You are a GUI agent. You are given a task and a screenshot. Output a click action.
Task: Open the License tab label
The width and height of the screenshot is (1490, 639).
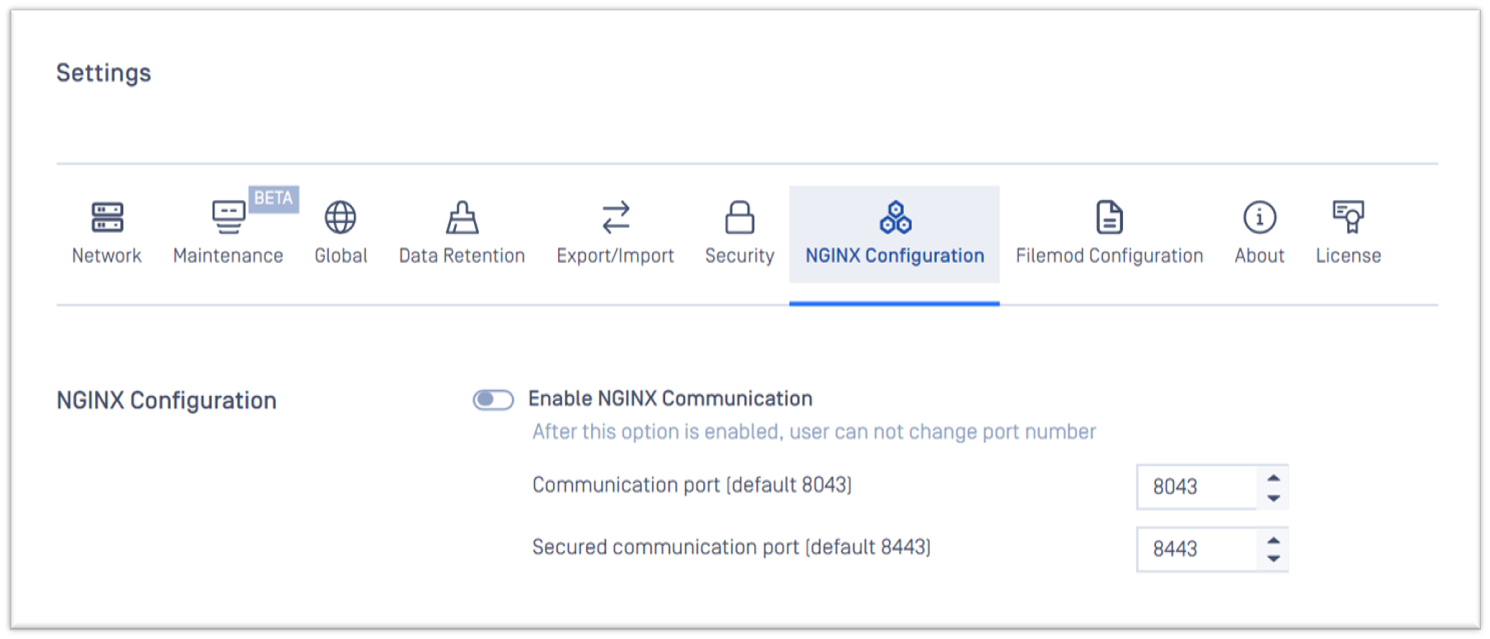point(1349,256)
